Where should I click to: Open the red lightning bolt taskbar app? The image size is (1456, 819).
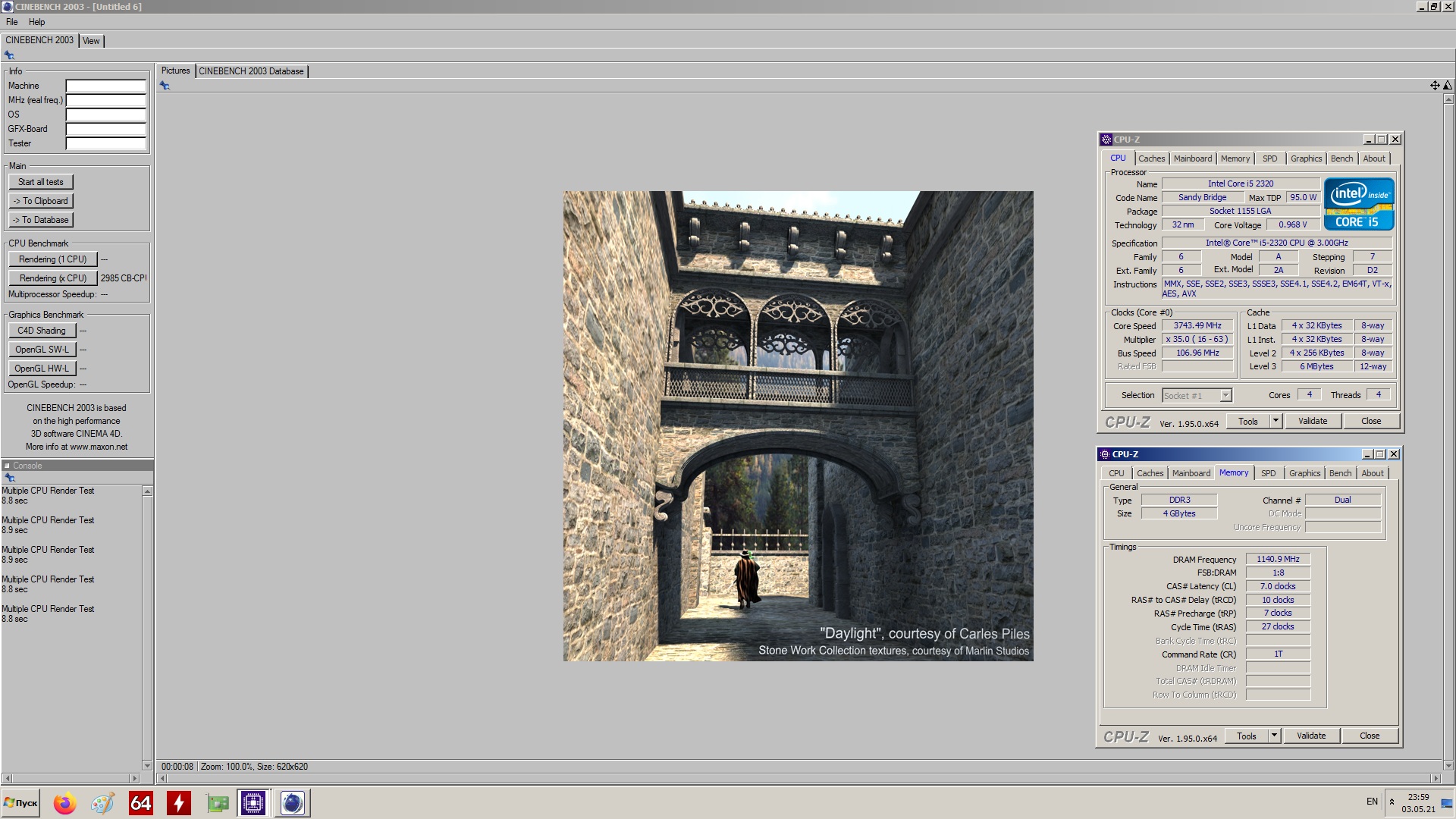(x=179, y=803)
